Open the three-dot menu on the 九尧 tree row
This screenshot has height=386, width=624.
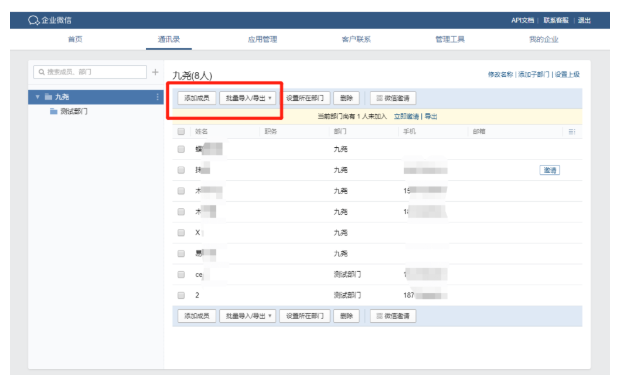158,97
